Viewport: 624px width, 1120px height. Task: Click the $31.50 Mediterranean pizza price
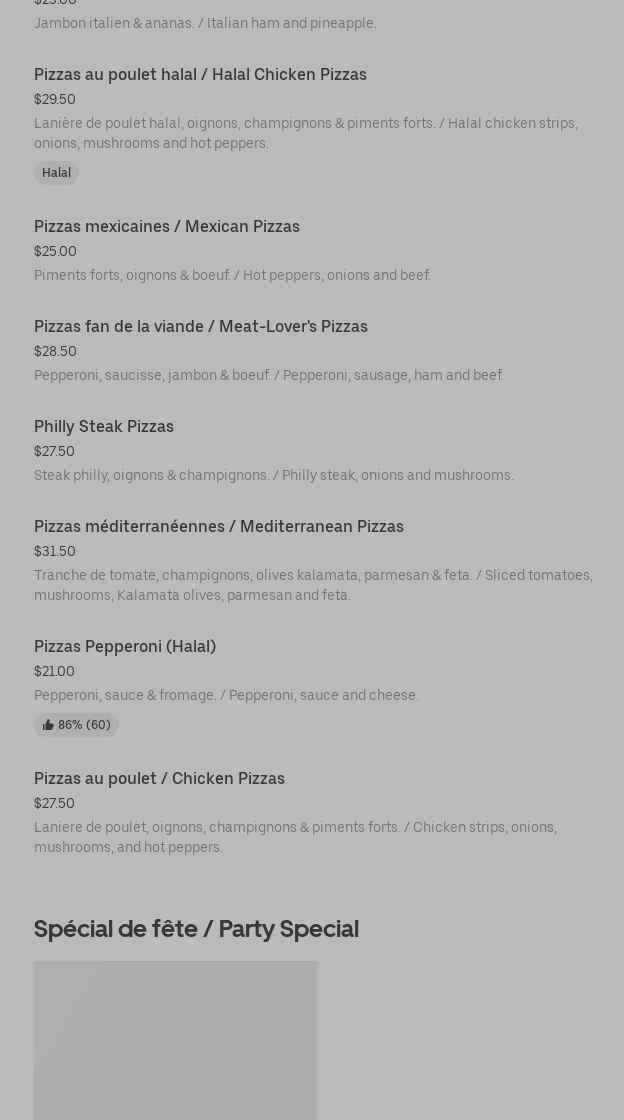(55, 552)
